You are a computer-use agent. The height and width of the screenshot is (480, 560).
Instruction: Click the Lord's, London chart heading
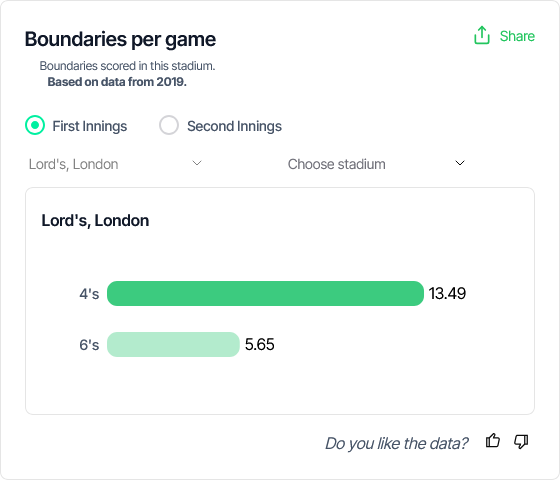pos(95,221)
